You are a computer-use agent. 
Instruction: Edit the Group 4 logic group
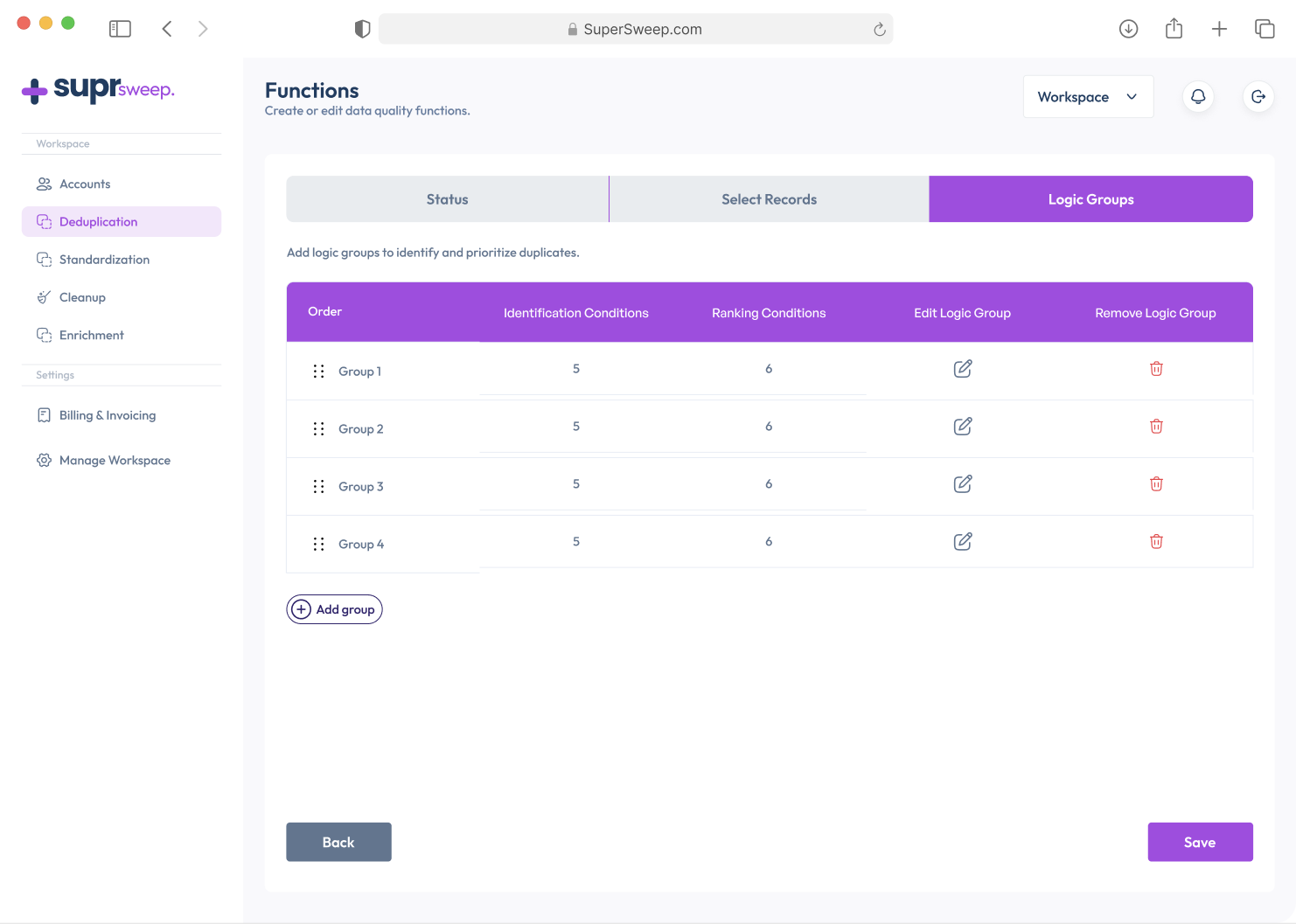pyautogui.click(x=962, y=541)
